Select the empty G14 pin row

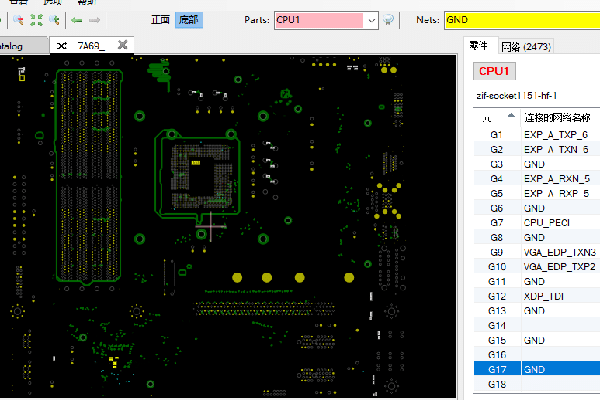coord(536,325)
